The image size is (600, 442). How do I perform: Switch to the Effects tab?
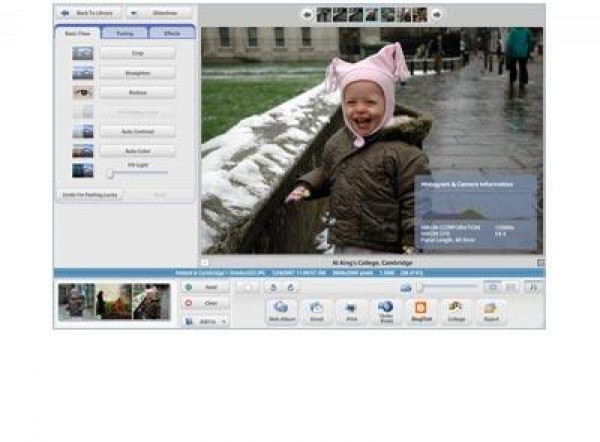coord(171,33)
